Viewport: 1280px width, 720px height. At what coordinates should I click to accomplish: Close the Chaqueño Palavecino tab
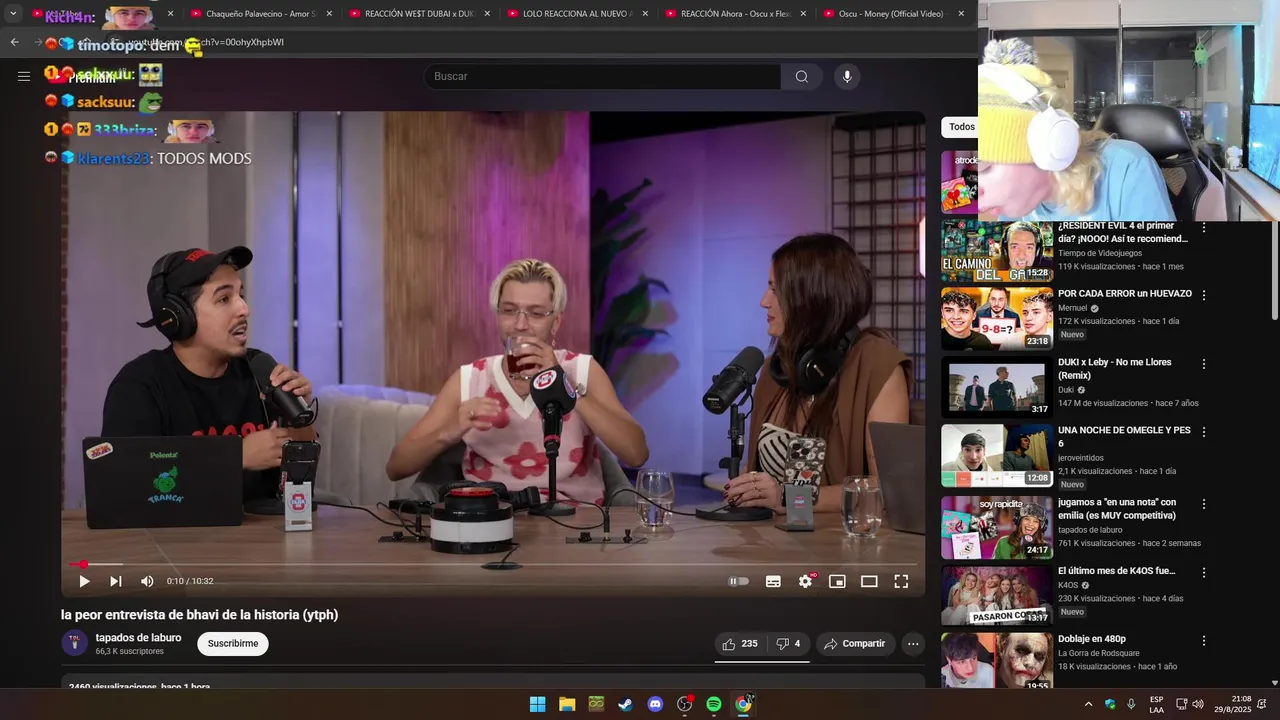click(329, 14)
